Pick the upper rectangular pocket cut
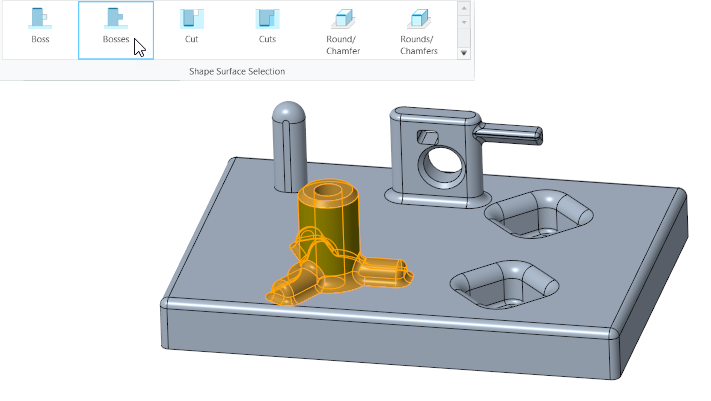Screen dimensions: 711x401 [539, 214]
